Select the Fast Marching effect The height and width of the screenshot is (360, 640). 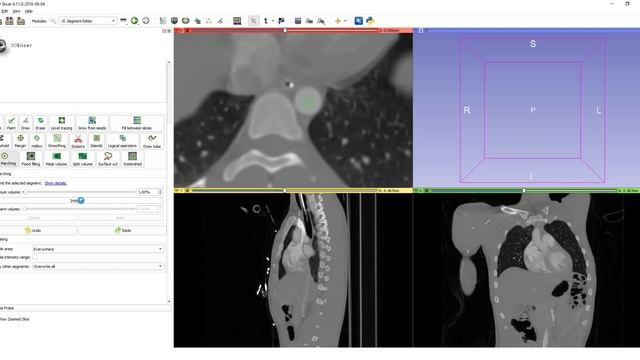8,159
